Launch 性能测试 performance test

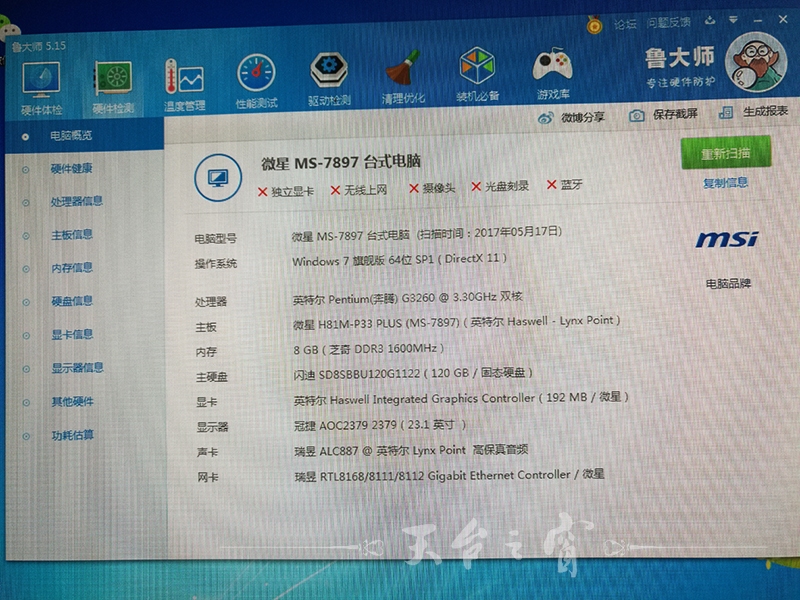pos(256,82)
